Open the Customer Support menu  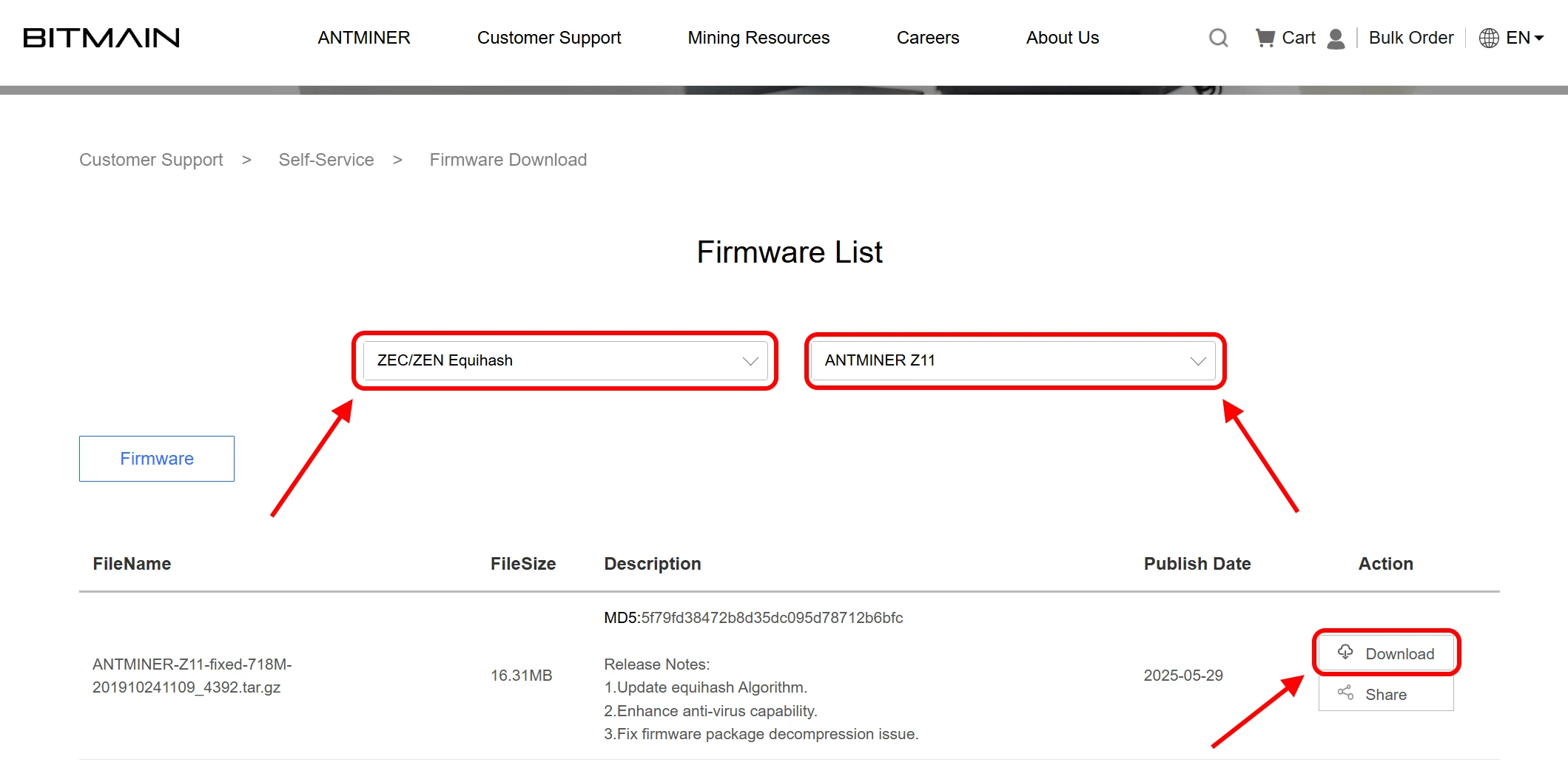(x=548, y=38)
